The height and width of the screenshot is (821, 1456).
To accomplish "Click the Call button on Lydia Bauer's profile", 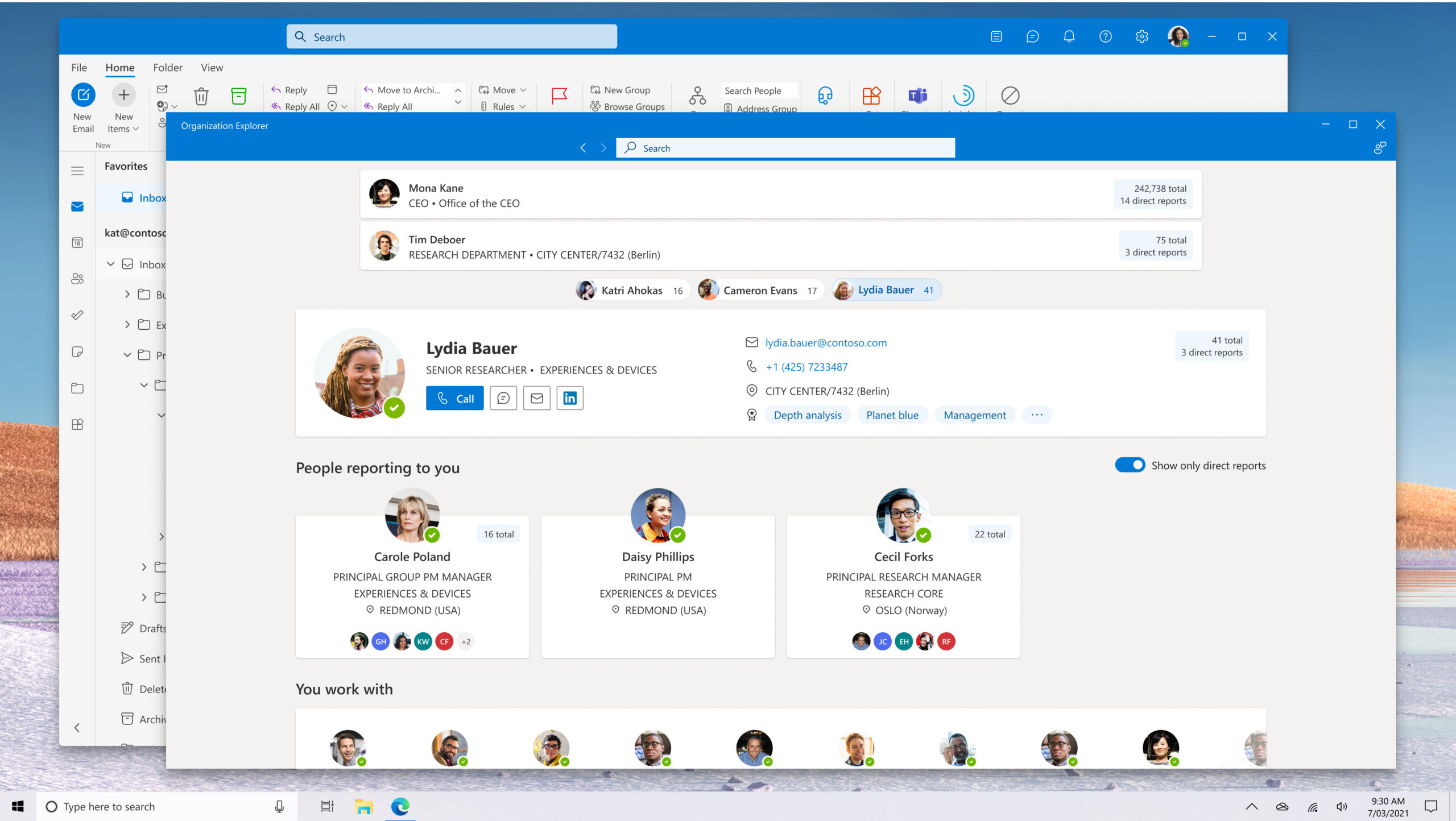I will click(455, 398).
